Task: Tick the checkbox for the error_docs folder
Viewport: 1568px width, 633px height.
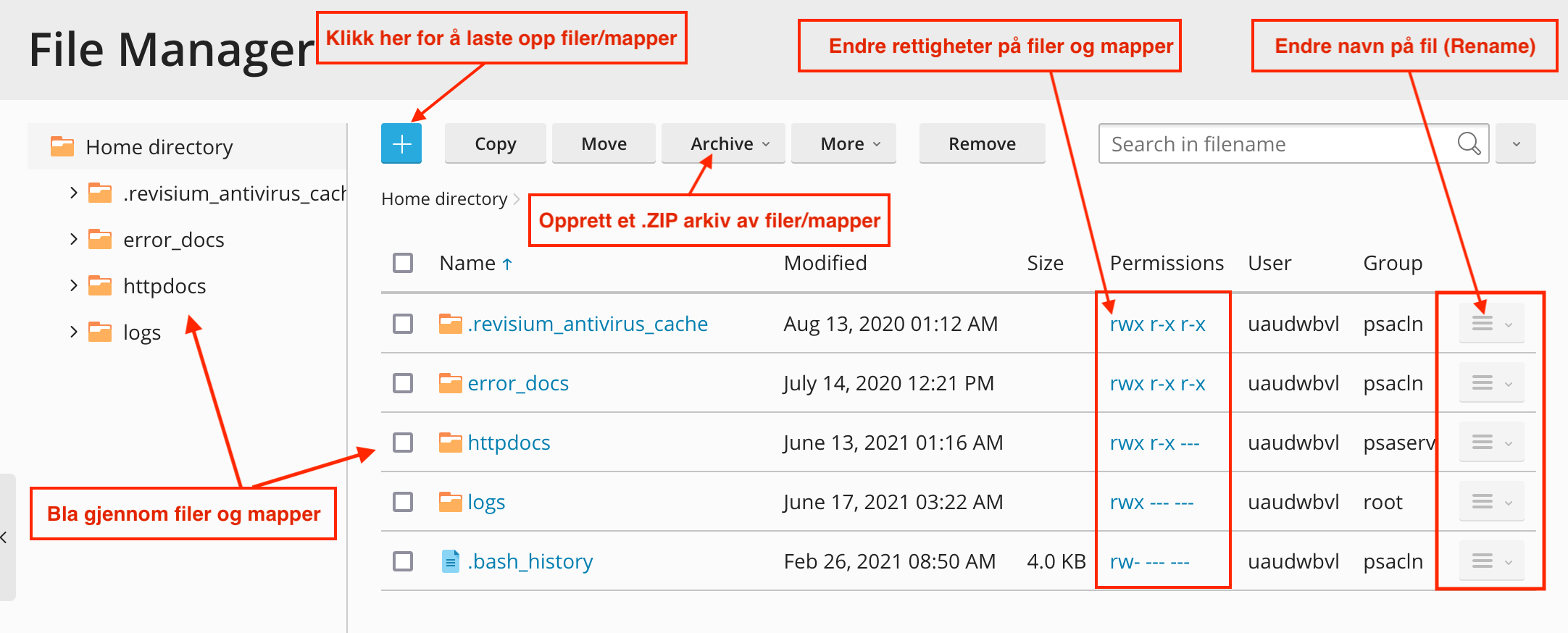Action: coord(403,383)
